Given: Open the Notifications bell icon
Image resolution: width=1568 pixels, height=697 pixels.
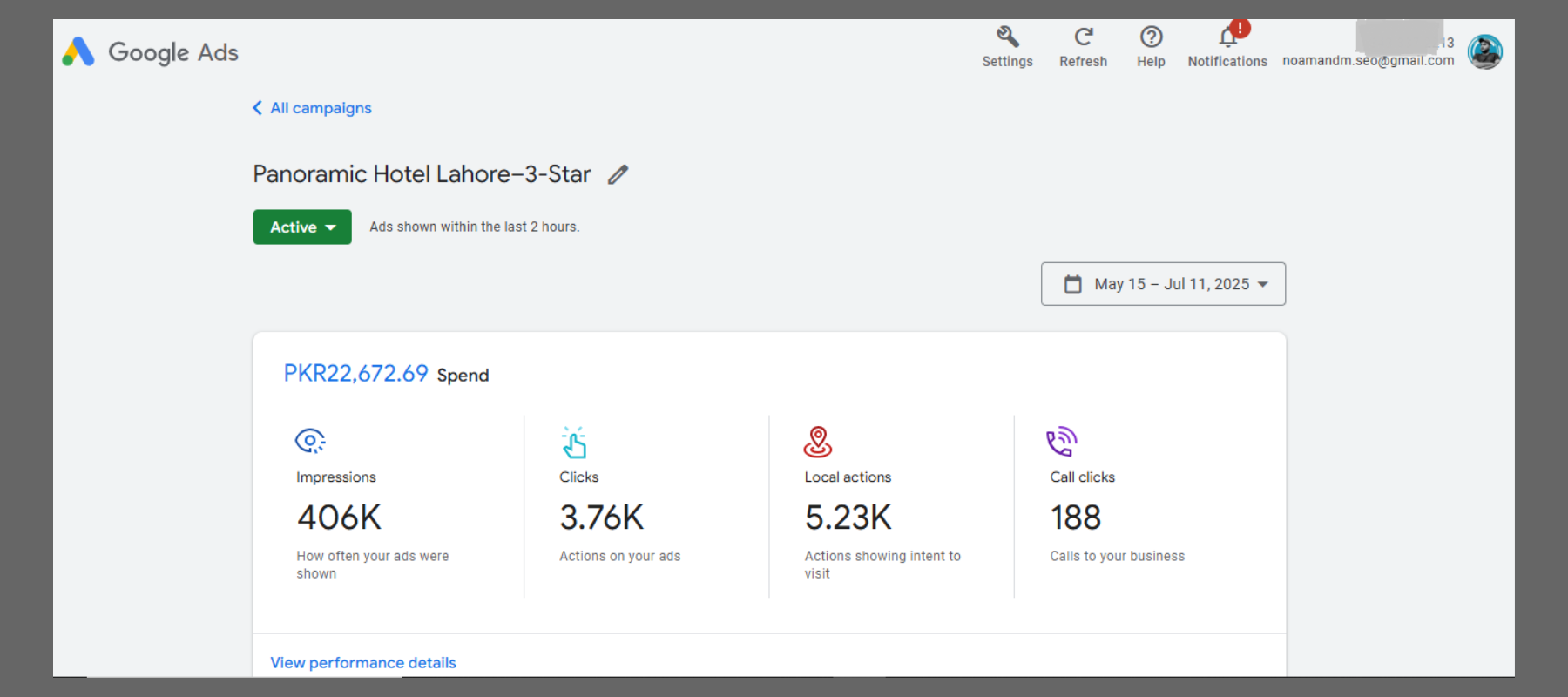Looking at the screenshot, I should [x=1227, y=37].
